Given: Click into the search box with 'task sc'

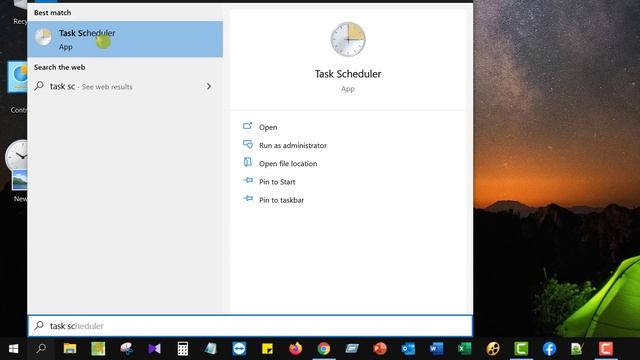Looking at the screenshot, I should pyautogui.click(x=250, y=326).
